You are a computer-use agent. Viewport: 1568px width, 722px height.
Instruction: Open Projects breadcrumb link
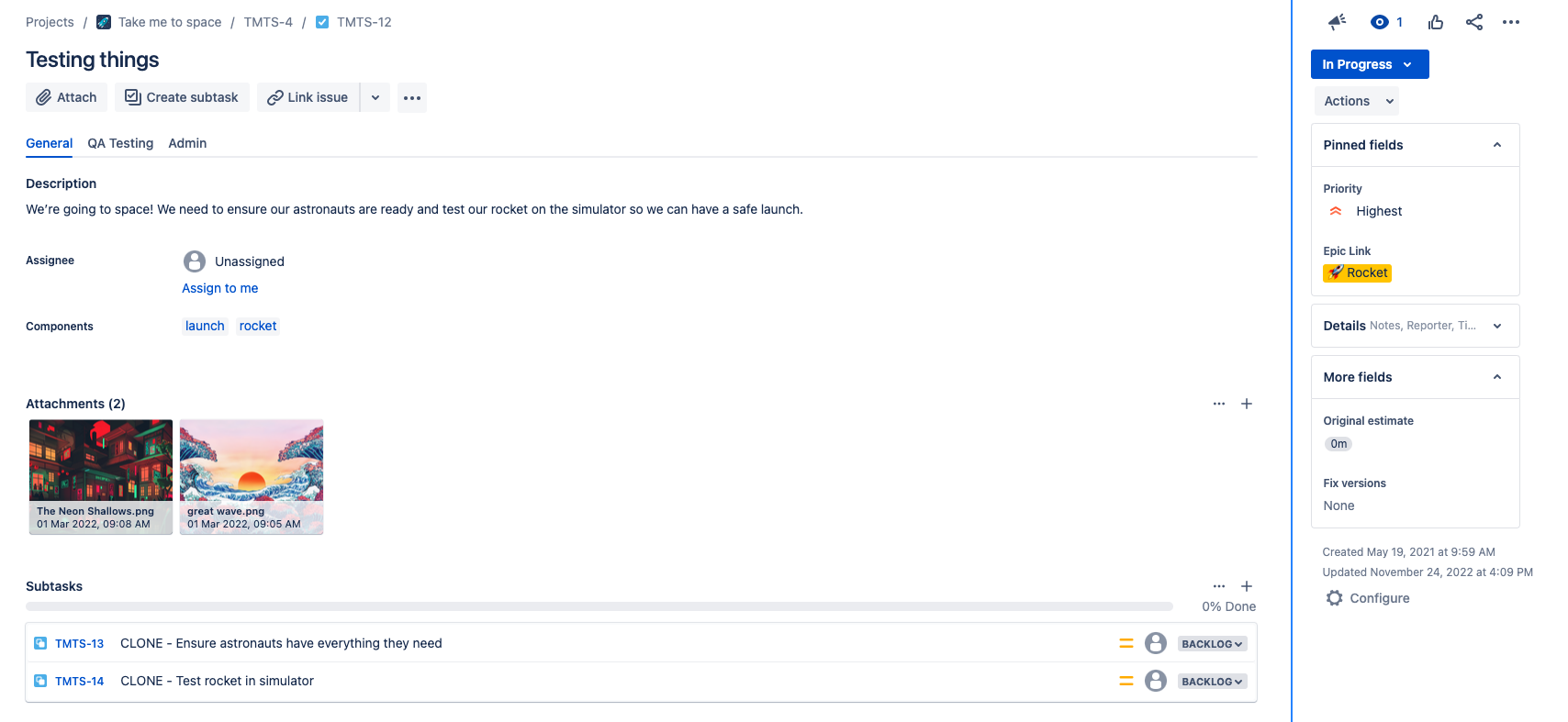coord(50,22)
